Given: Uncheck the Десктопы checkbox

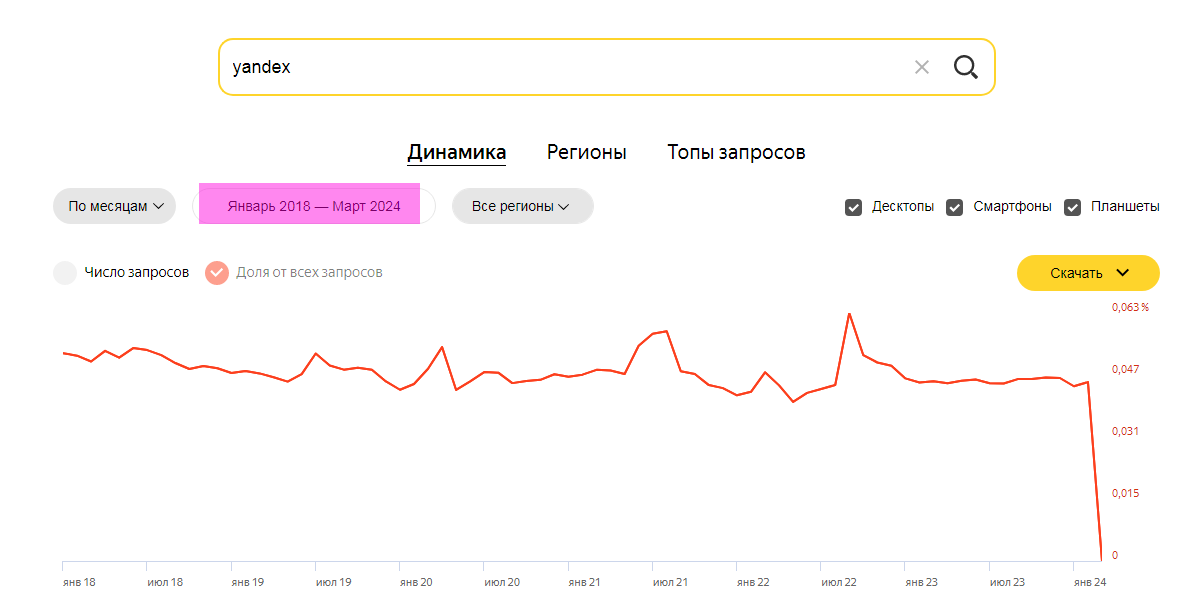Looking at the screenshot, I should pyautogui.click(x=853, y=208).
